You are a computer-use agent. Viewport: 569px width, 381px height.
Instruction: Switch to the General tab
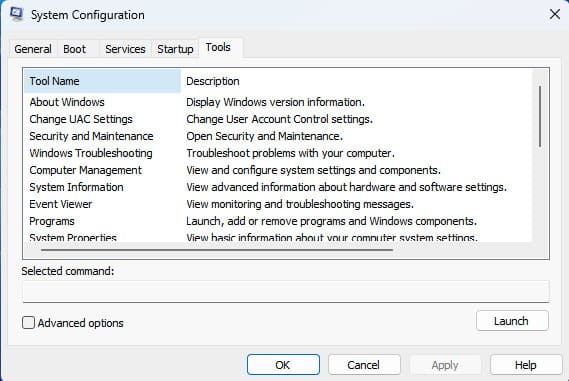(x=33, y=49)
